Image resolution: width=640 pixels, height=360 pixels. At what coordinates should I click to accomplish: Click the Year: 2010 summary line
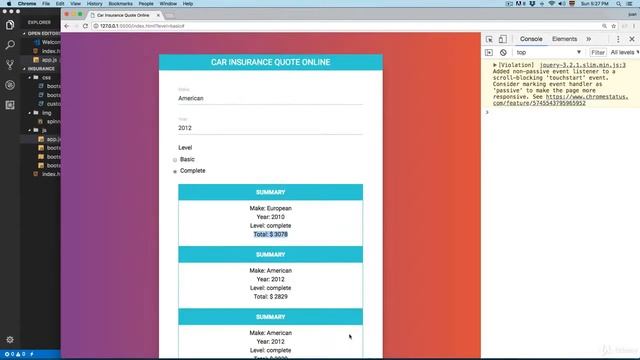(270, 217)
